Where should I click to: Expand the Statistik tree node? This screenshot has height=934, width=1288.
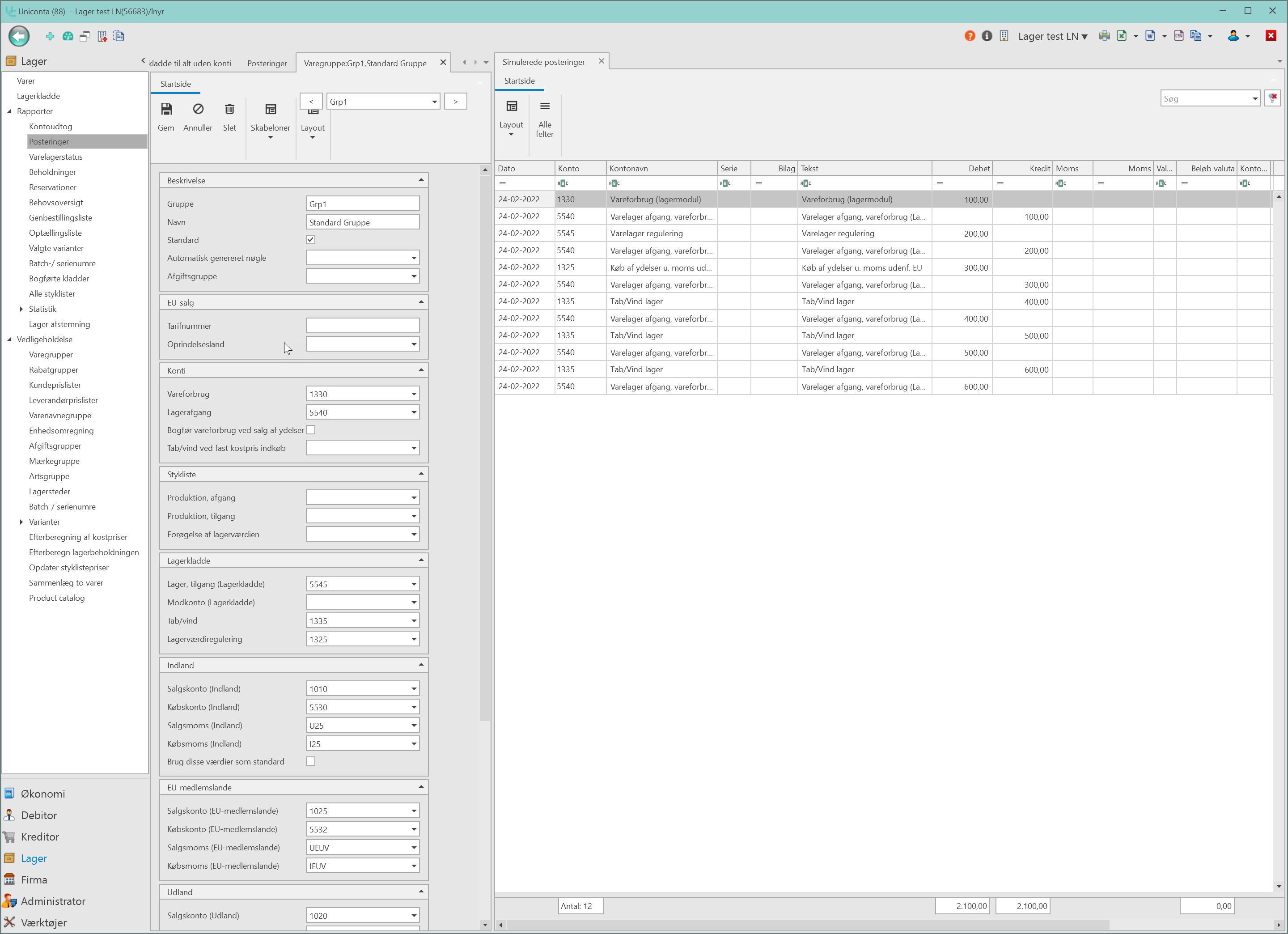pyautogui.click(x=21, y=309)
